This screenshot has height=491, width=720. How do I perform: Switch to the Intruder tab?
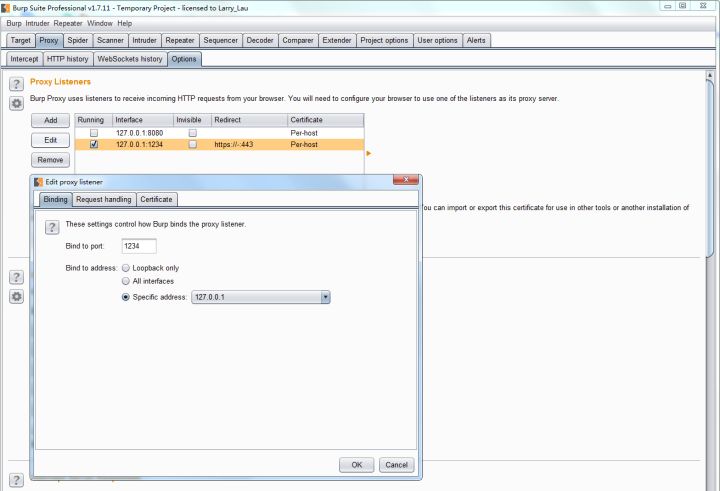coord(145,40)
